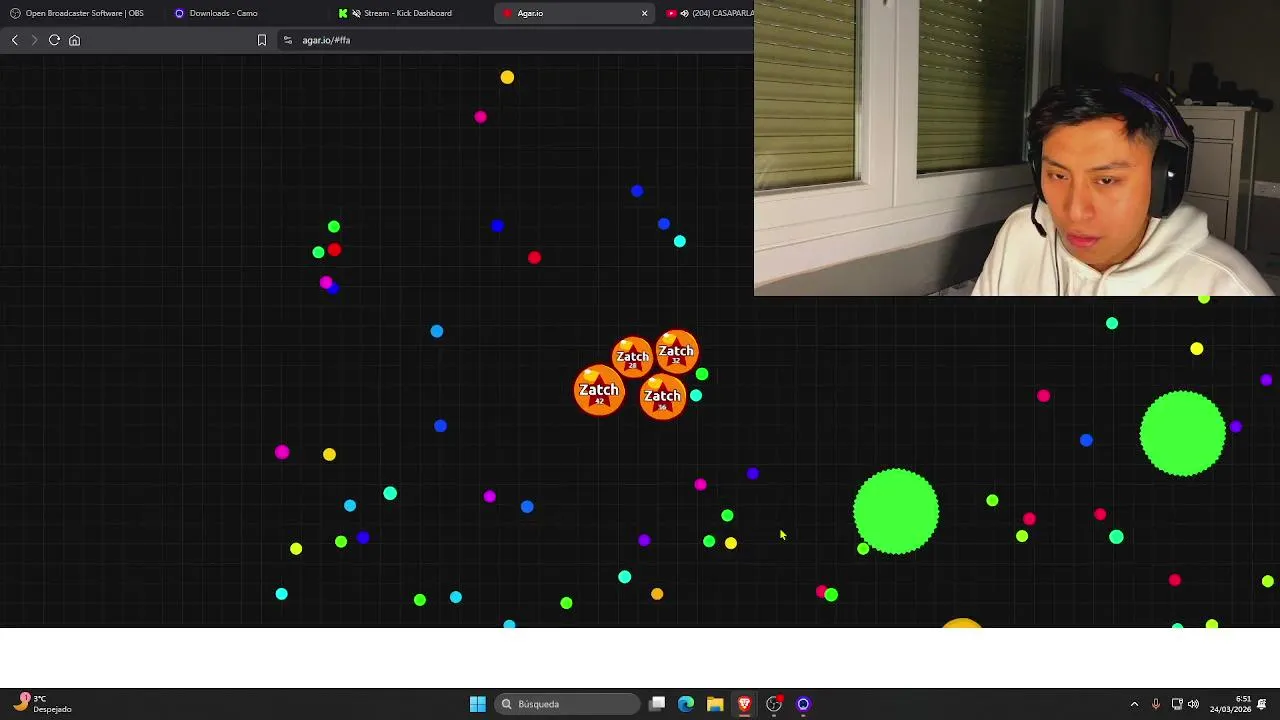This screenshot has height=720, width=1280.
Task: Show hidden system tray icons
Action: click(x=1134, y=704)
